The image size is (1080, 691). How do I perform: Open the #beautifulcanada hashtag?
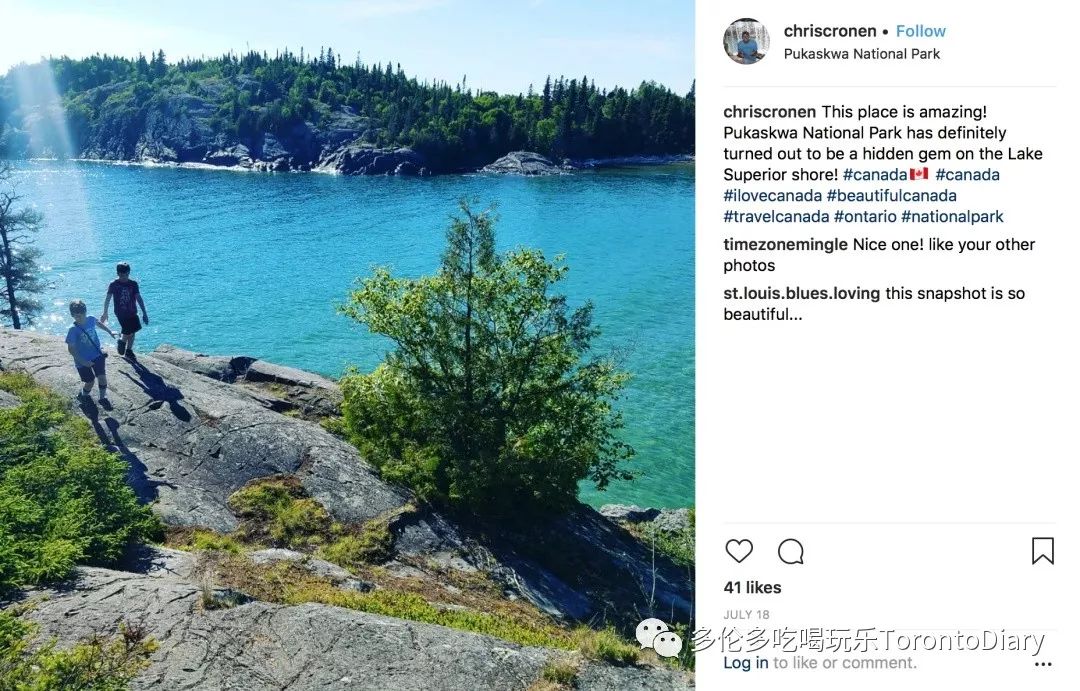pos(892,196)
